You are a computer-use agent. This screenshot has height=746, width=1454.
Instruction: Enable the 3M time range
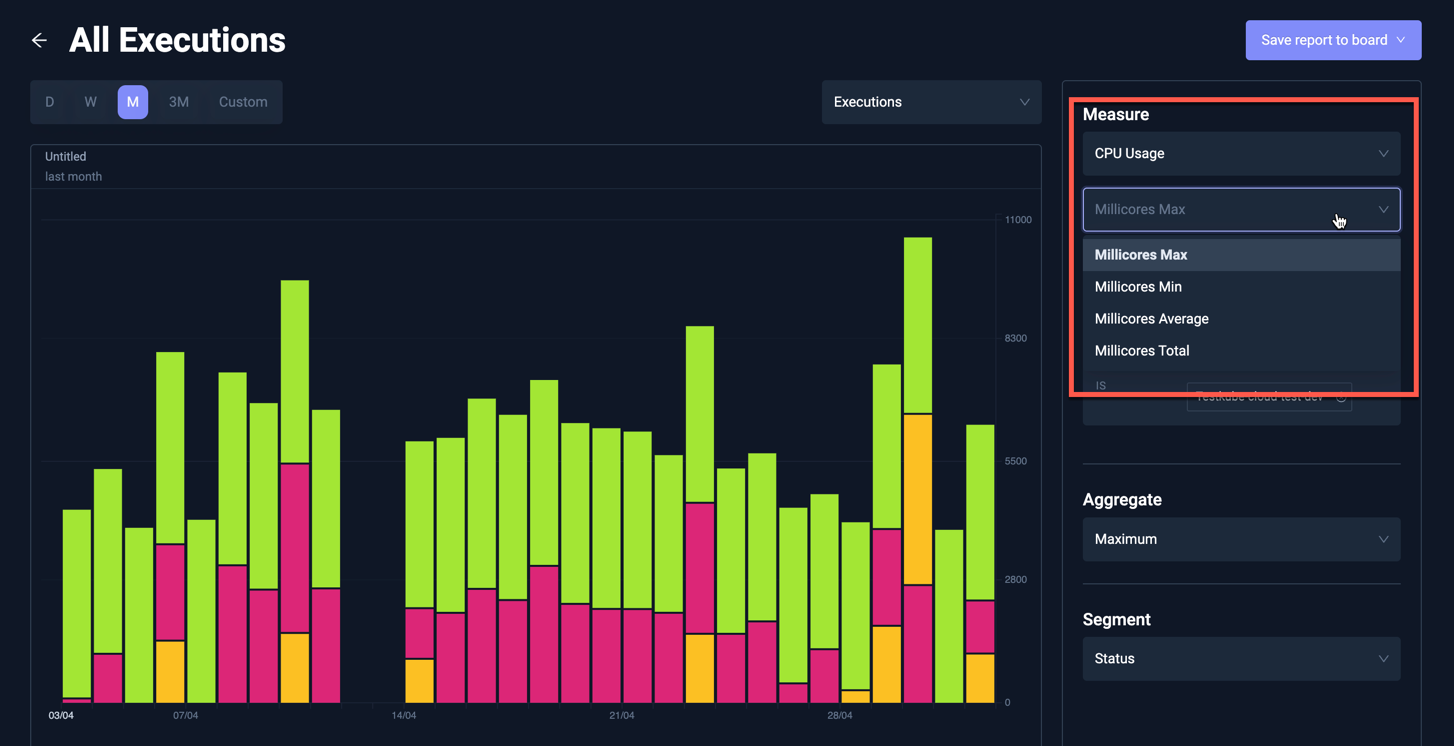178,101
